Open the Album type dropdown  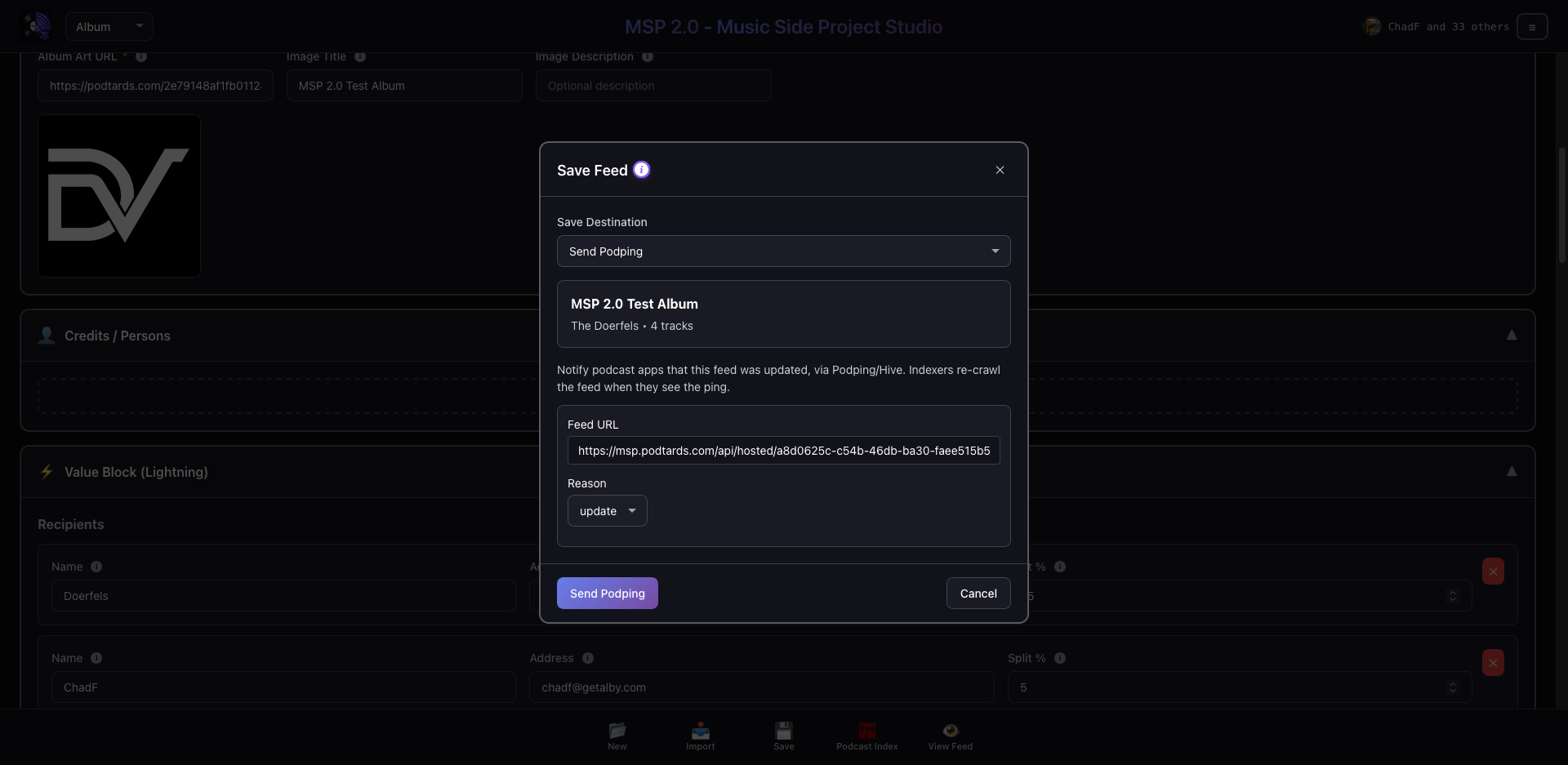109,27
